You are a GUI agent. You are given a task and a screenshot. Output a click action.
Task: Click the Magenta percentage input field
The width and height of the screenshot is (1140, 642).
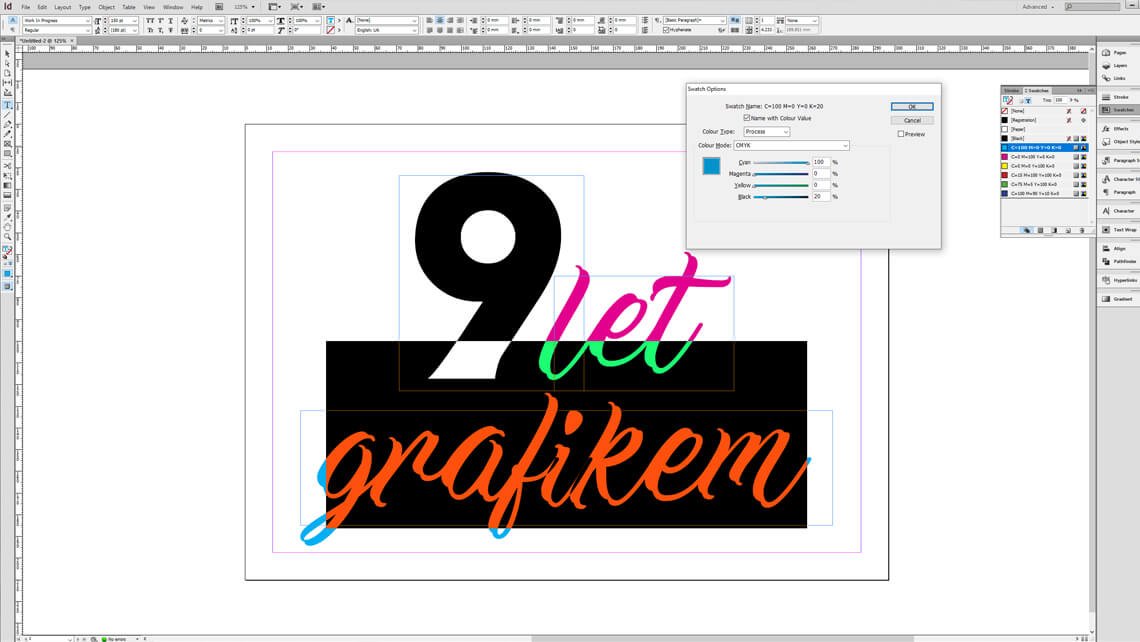click(821, 174)
